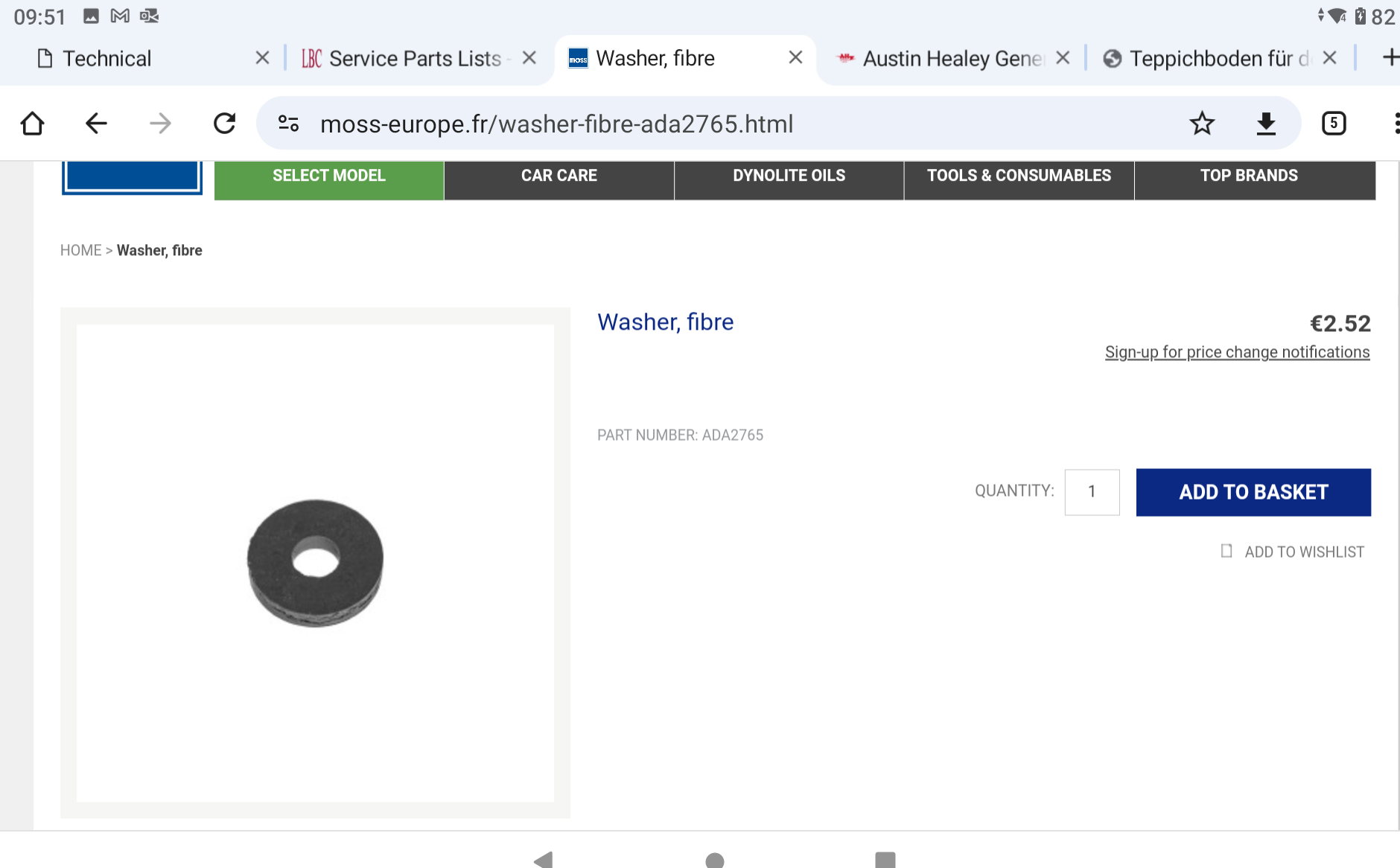This screenshot has height=868, width=1400.
Task: Open sign-up for price change notifications
Action: (x=1236, y=351)
